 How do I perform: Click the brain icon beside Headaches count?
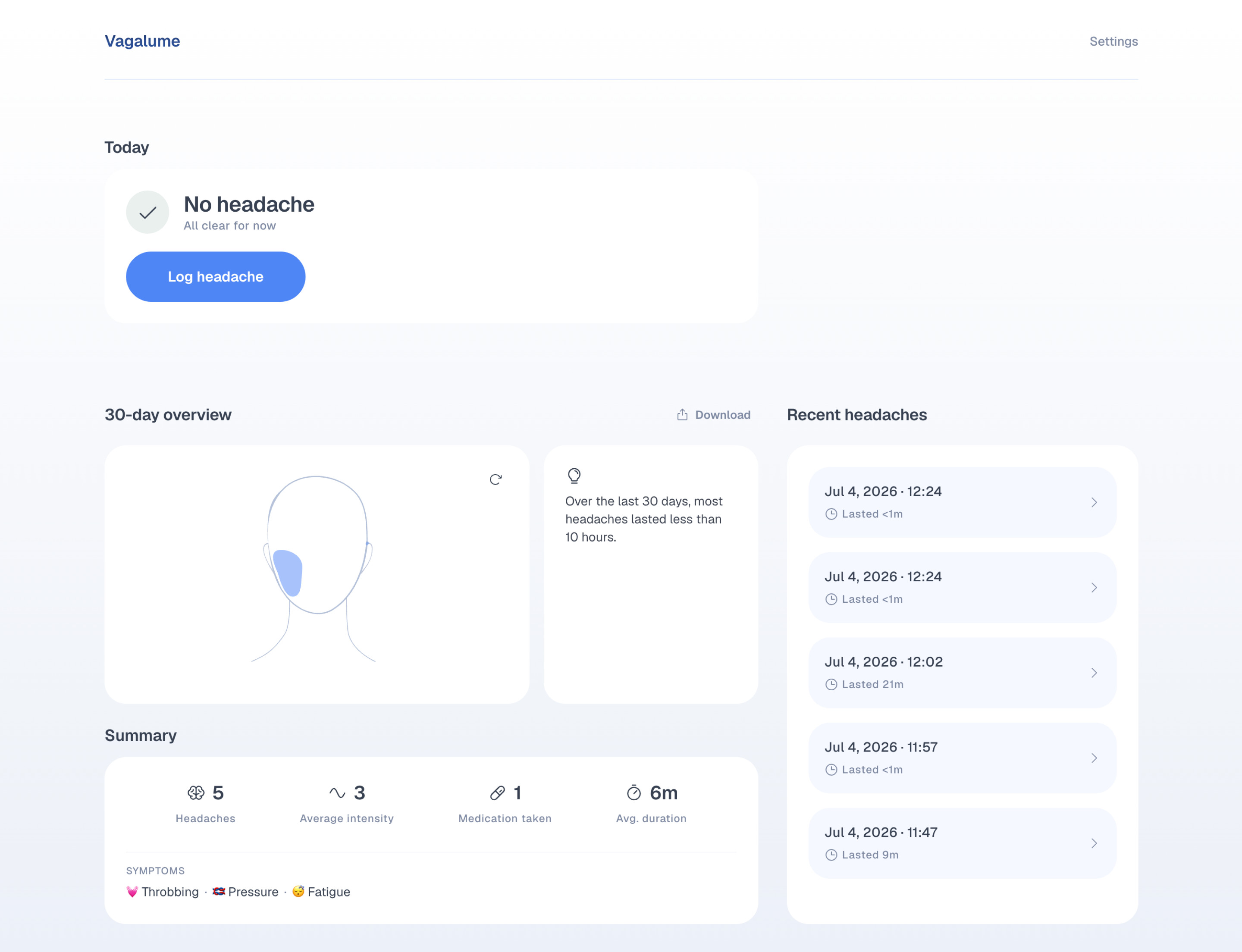coord(196,793)
